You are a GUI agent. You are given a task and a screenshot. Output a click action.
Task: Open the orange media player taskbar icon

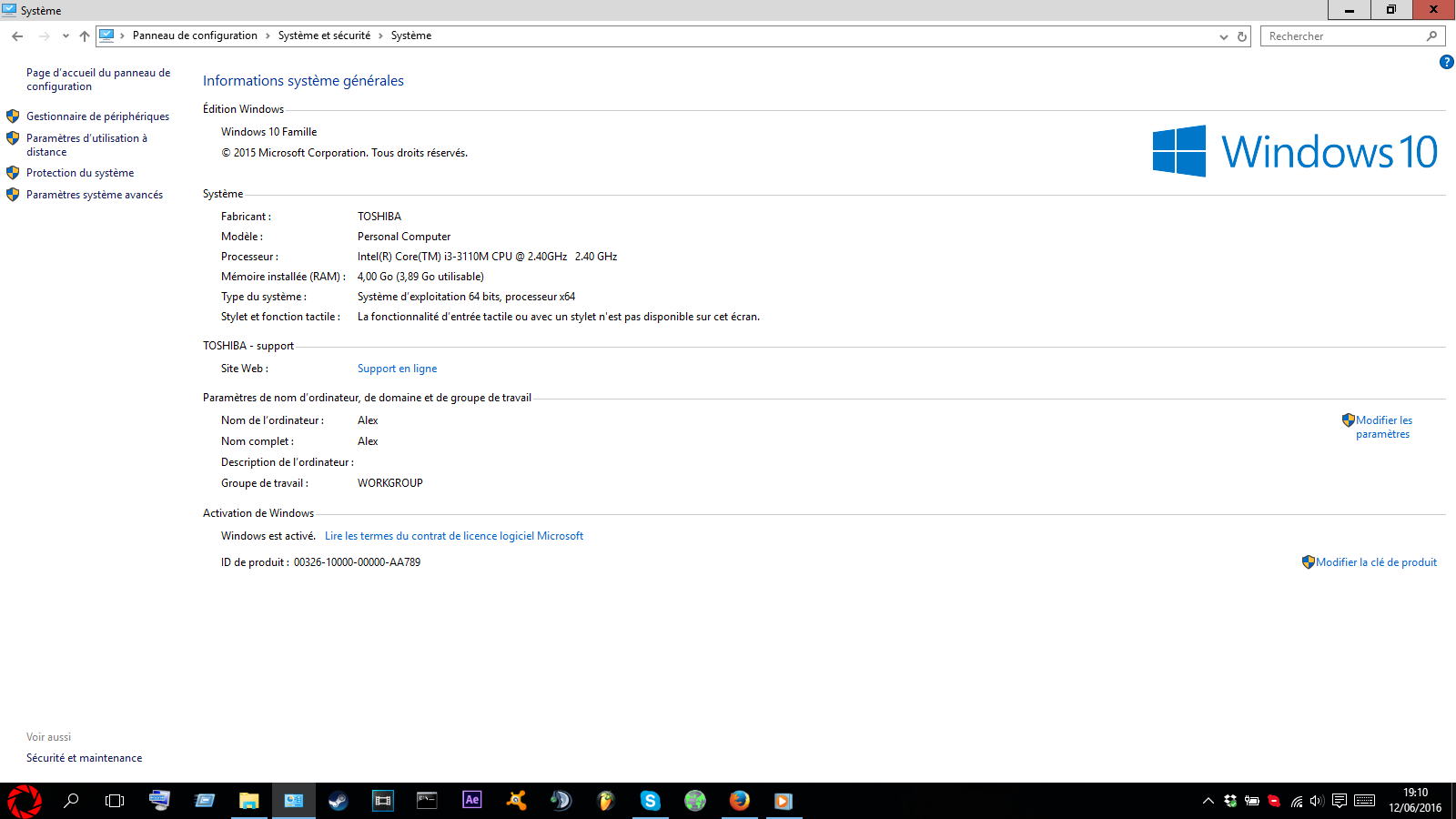(784, 801)
